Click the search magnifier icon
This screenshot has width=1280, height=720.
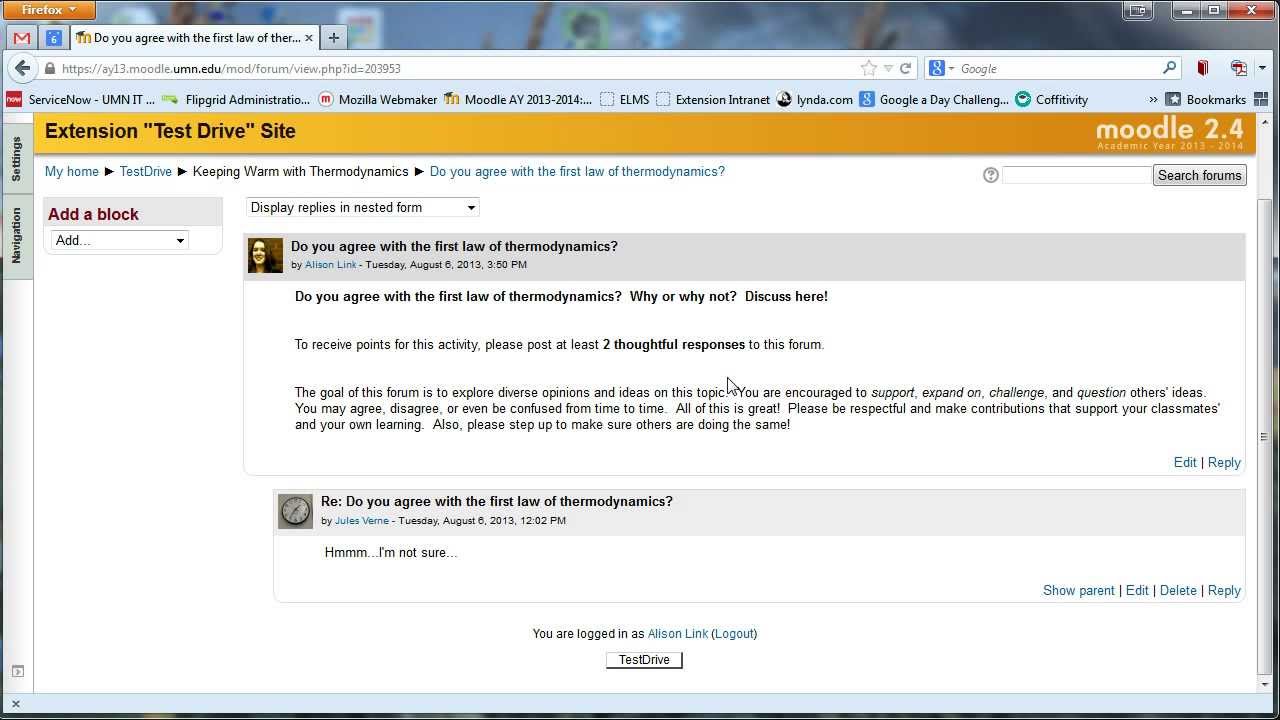pyautogui.click(x=1169, y=68)
